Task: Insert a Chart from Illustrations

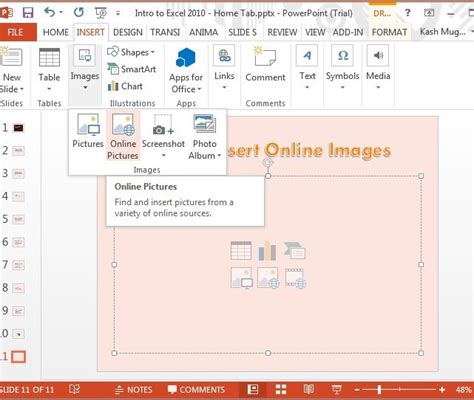Action: click(x=125, y=86)
